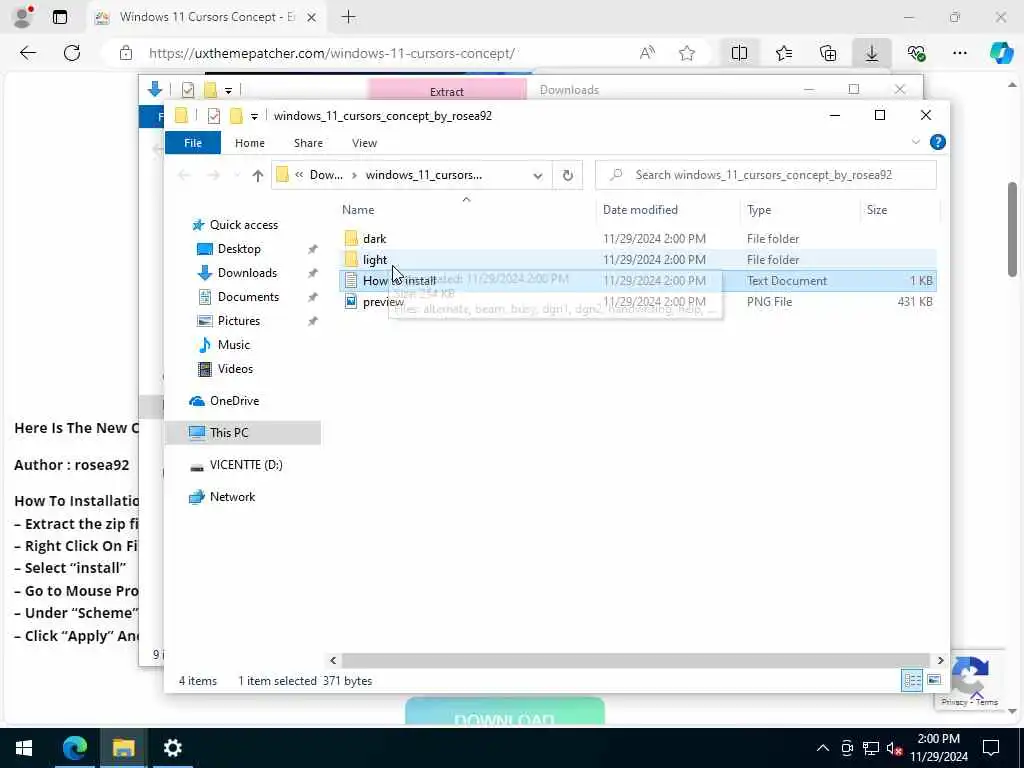1024x768 pixels.
Task: Sort by Type column header
Action: pos(759,210)
